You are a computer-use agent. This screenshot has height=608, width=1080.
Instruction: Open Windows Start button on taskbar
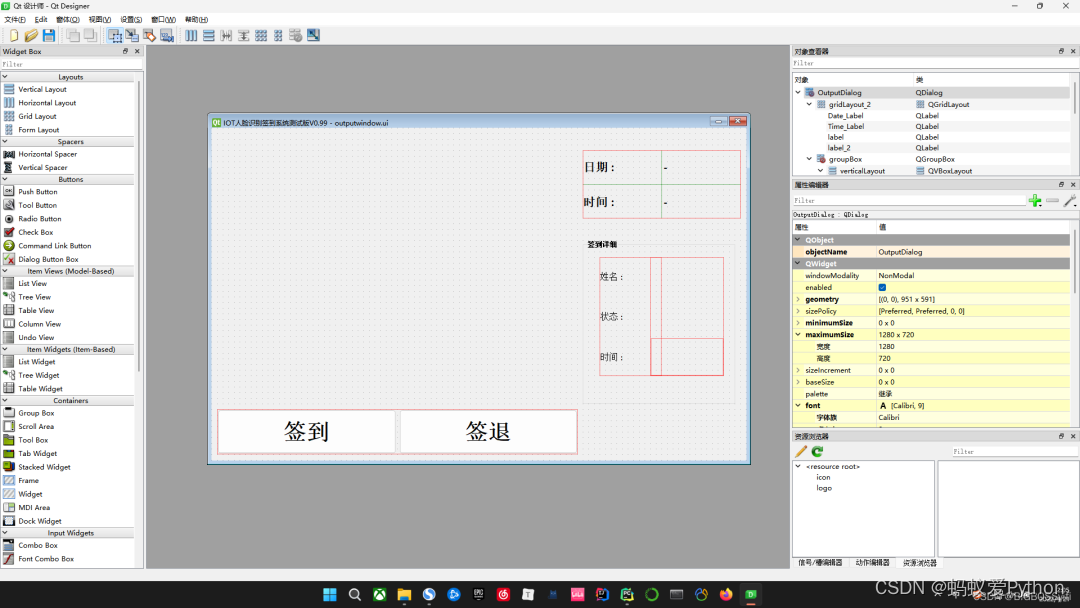tap(330, 594)
